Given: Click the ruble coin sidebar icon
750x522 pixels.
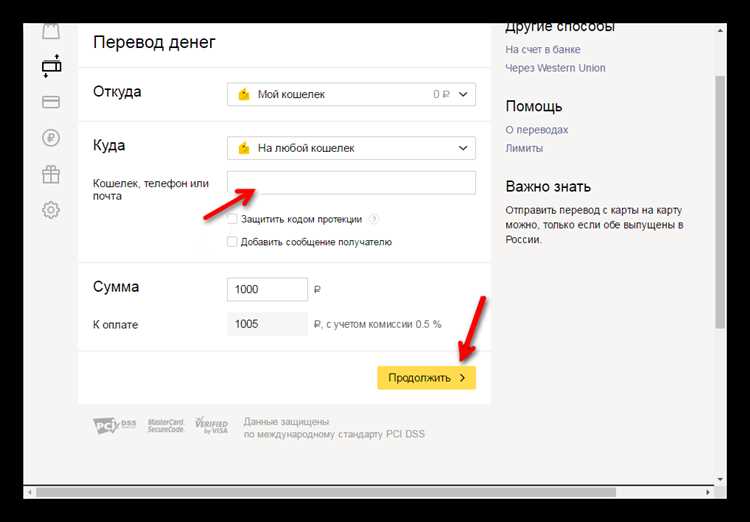Looking at the screenshot, I should point(51,139).
